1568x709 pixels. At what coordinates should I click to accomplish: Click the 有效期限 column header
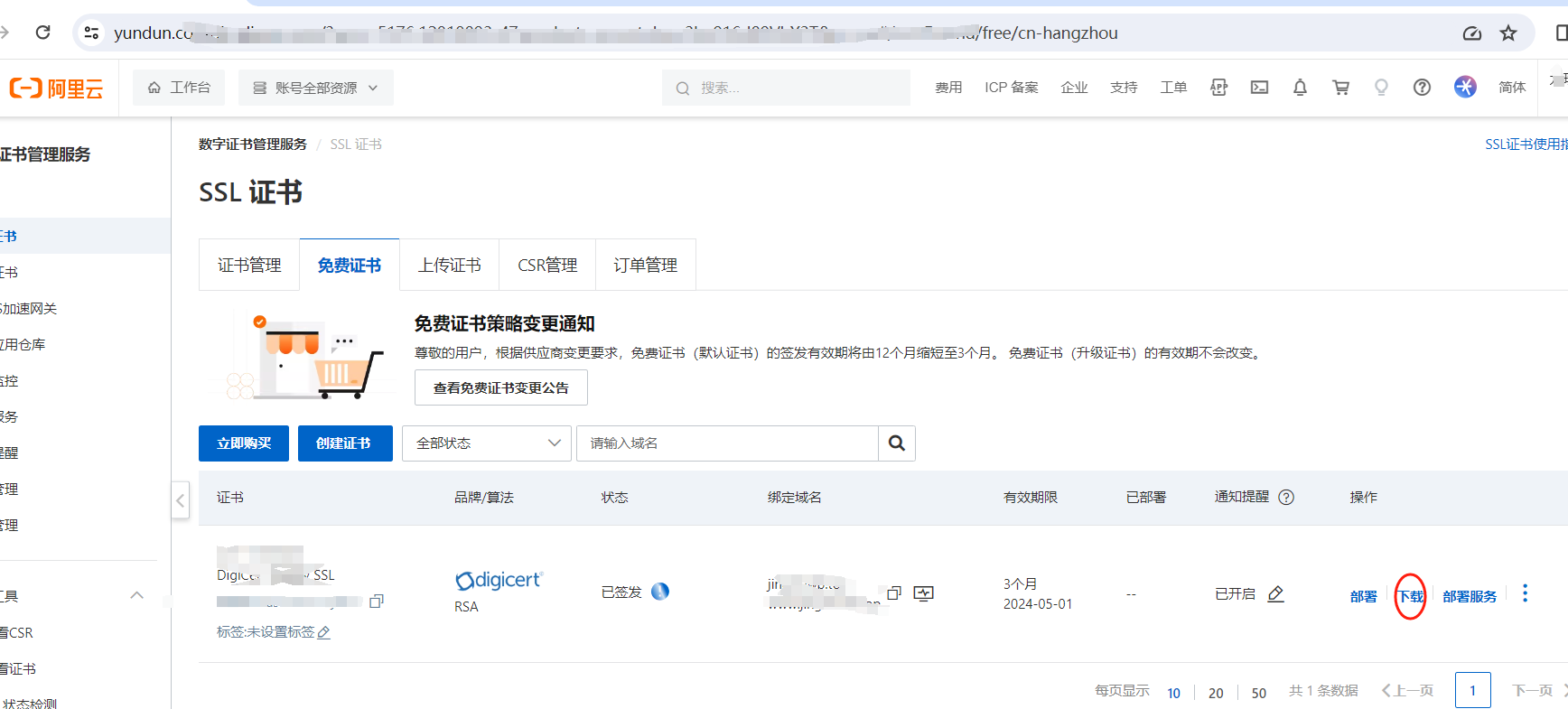(x=1031, y=498)
